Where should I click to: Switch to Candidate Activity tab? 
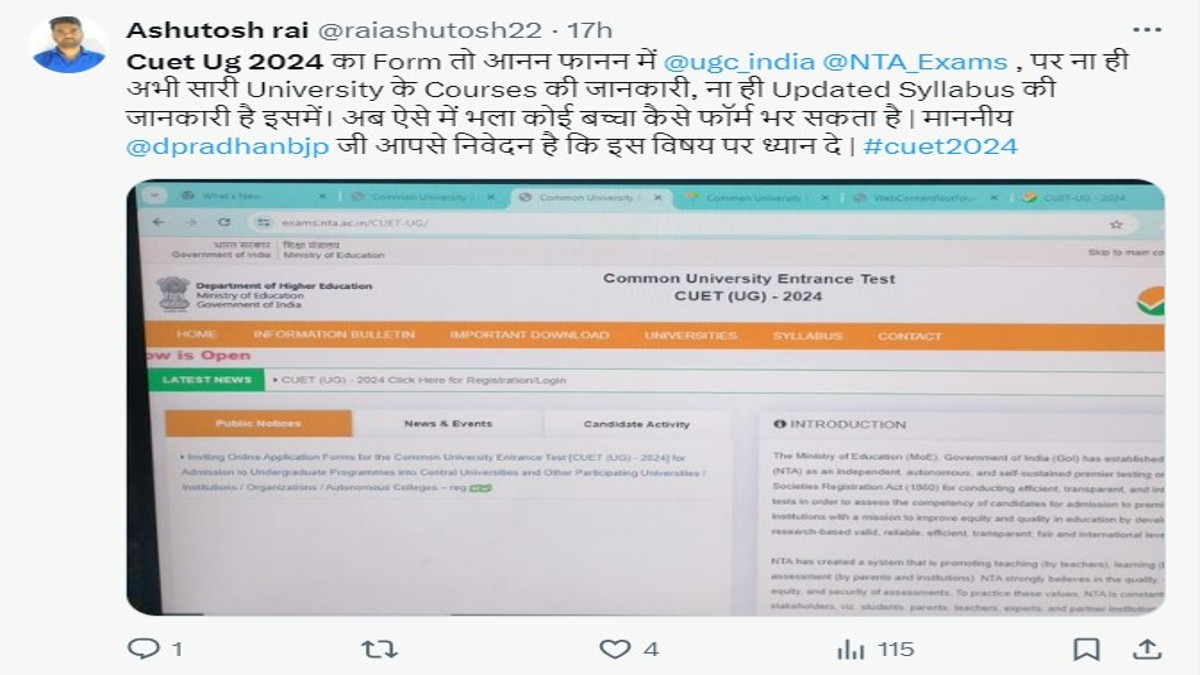coord(637,424)
